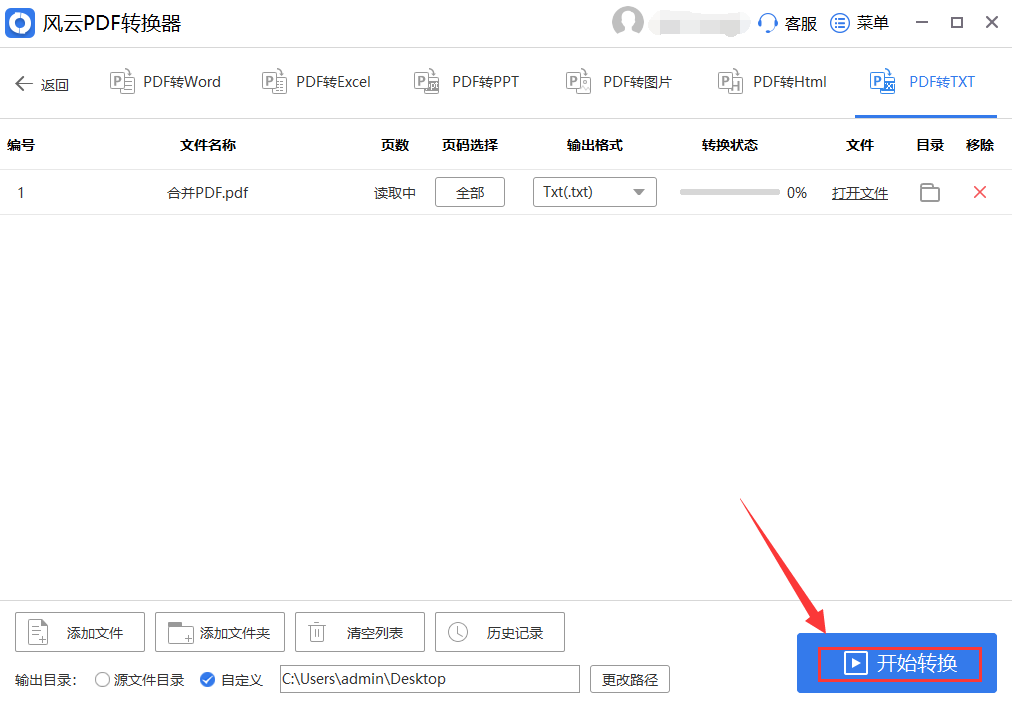1012x714 pixels.
Task: Click the 0% progress value
Action: 797,193
